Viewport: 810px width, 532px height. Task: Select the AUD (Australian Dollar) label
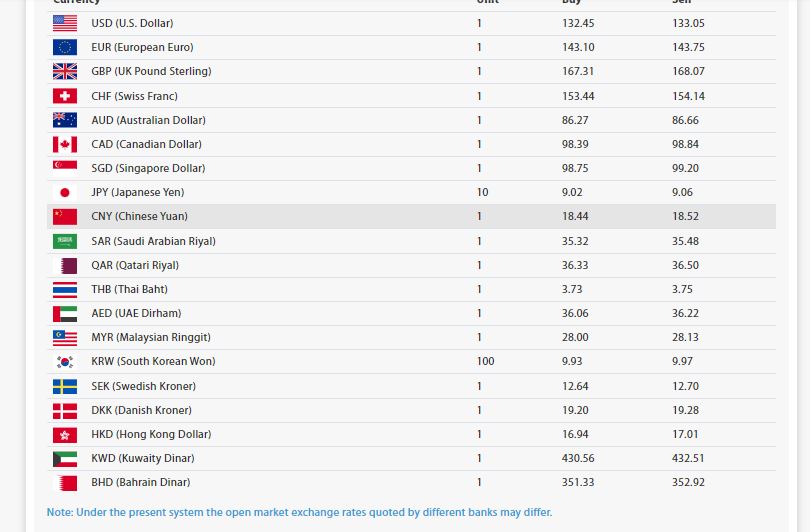point(146,120)
